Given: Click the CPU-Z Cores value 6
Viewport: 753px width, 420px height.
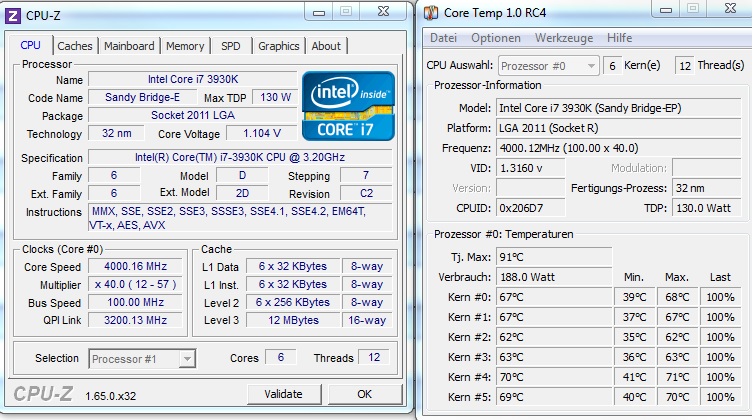Looking at the screenshot, I should pyautogui.click(x=281, y=358).
